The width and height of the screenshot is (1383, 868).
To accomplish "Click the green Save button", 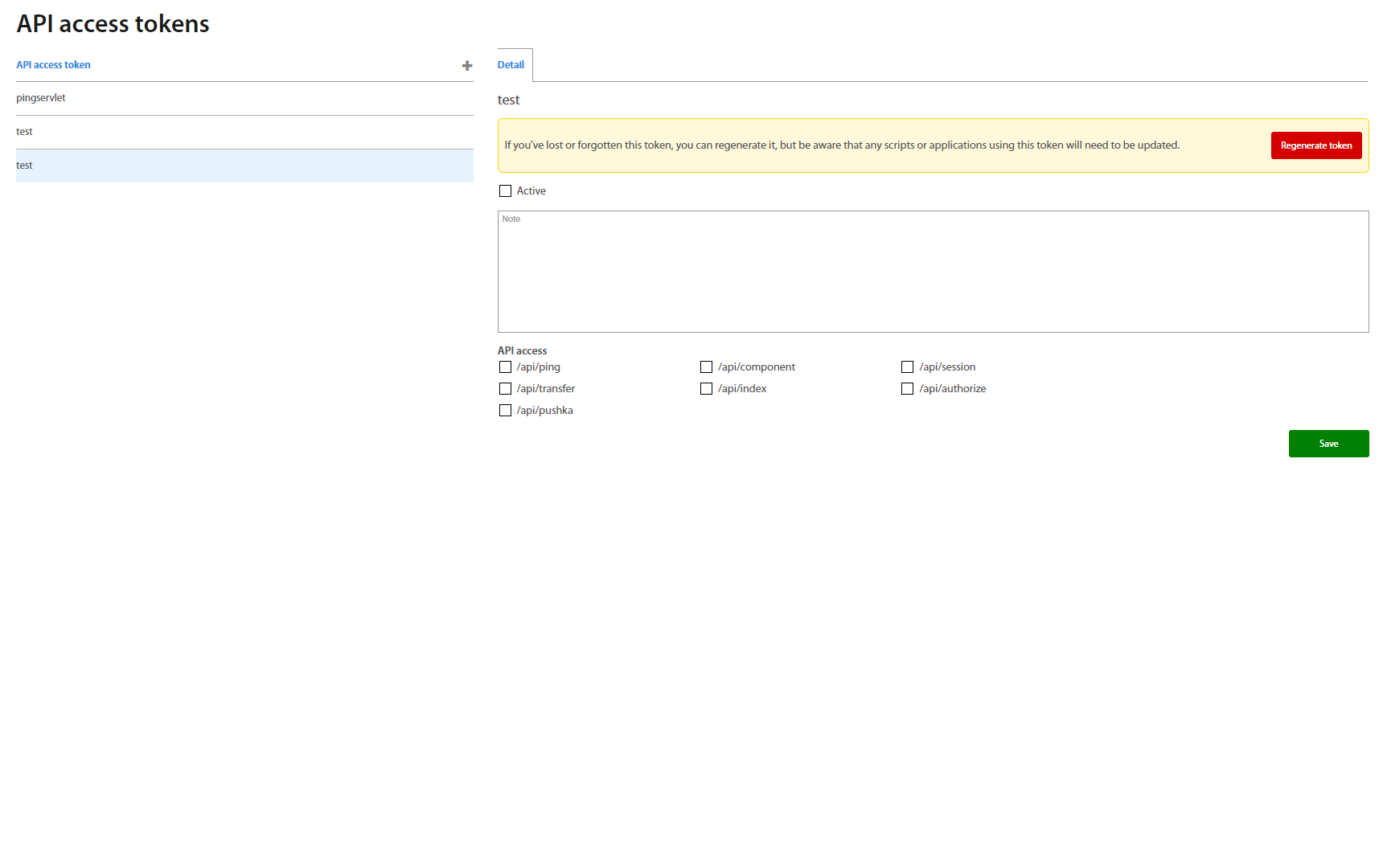I will click(1328, 444).
